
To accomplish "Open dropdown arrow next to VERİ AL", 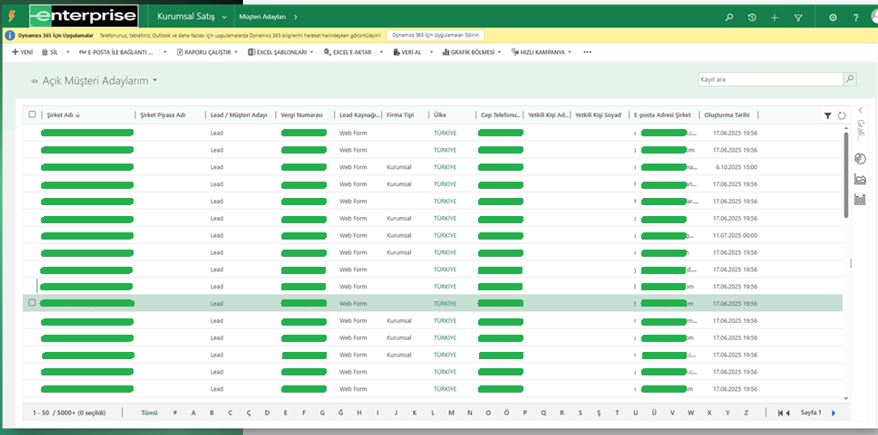I will click(431, 52).
